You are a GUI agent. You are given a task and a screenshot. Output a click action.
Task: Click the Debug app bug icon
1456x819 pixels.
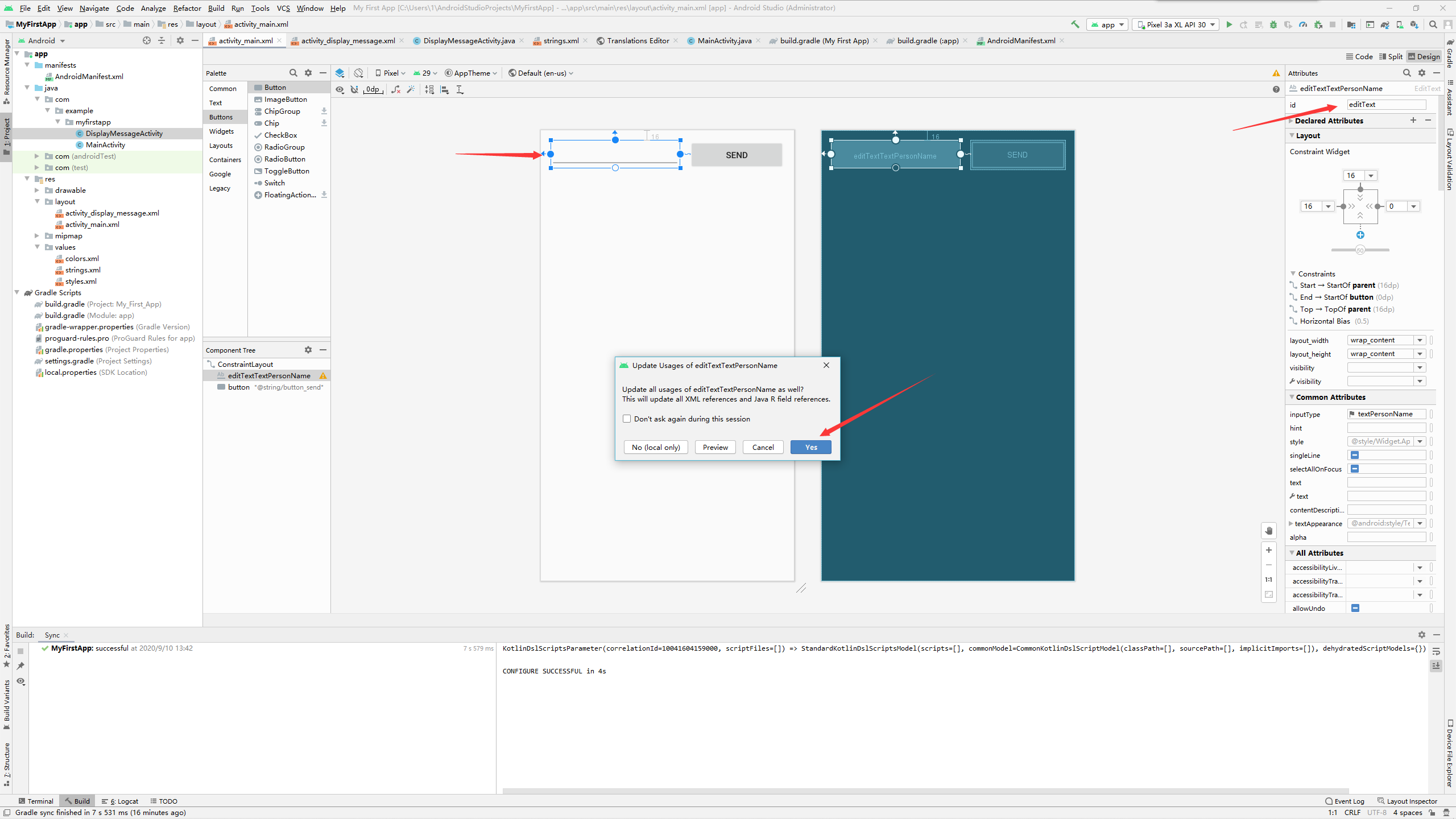click(x=1273, y=24)
